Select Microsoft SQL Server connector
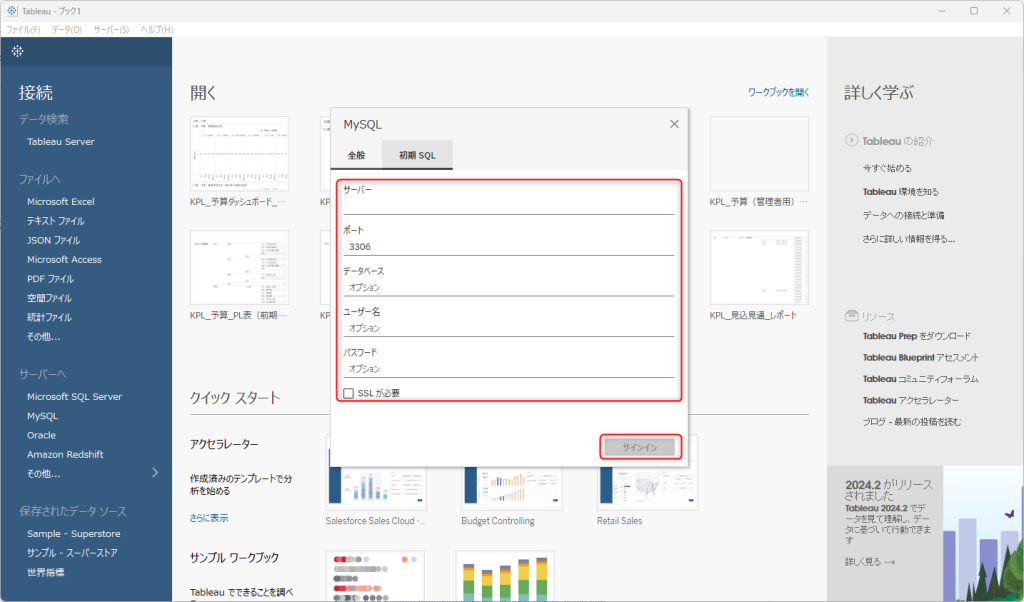Image resolution: width=1024 pixels, height=602 pixels. (74, 396)
